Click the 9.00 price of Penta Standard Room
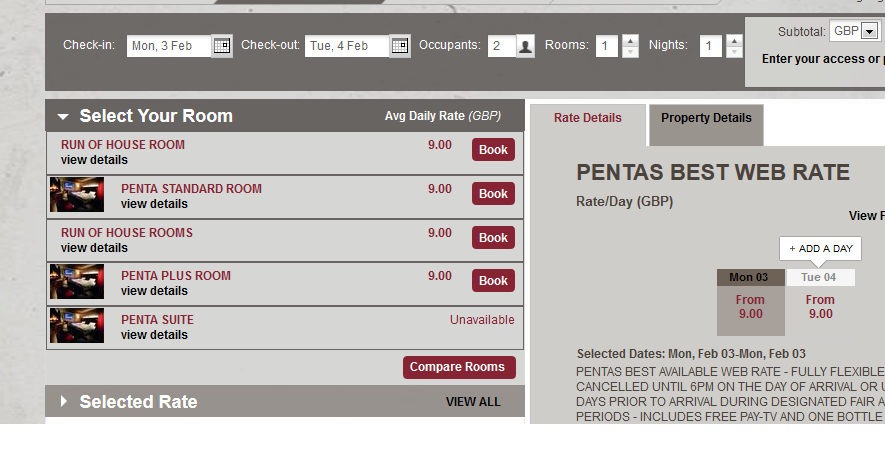 [x=440, y=189]
